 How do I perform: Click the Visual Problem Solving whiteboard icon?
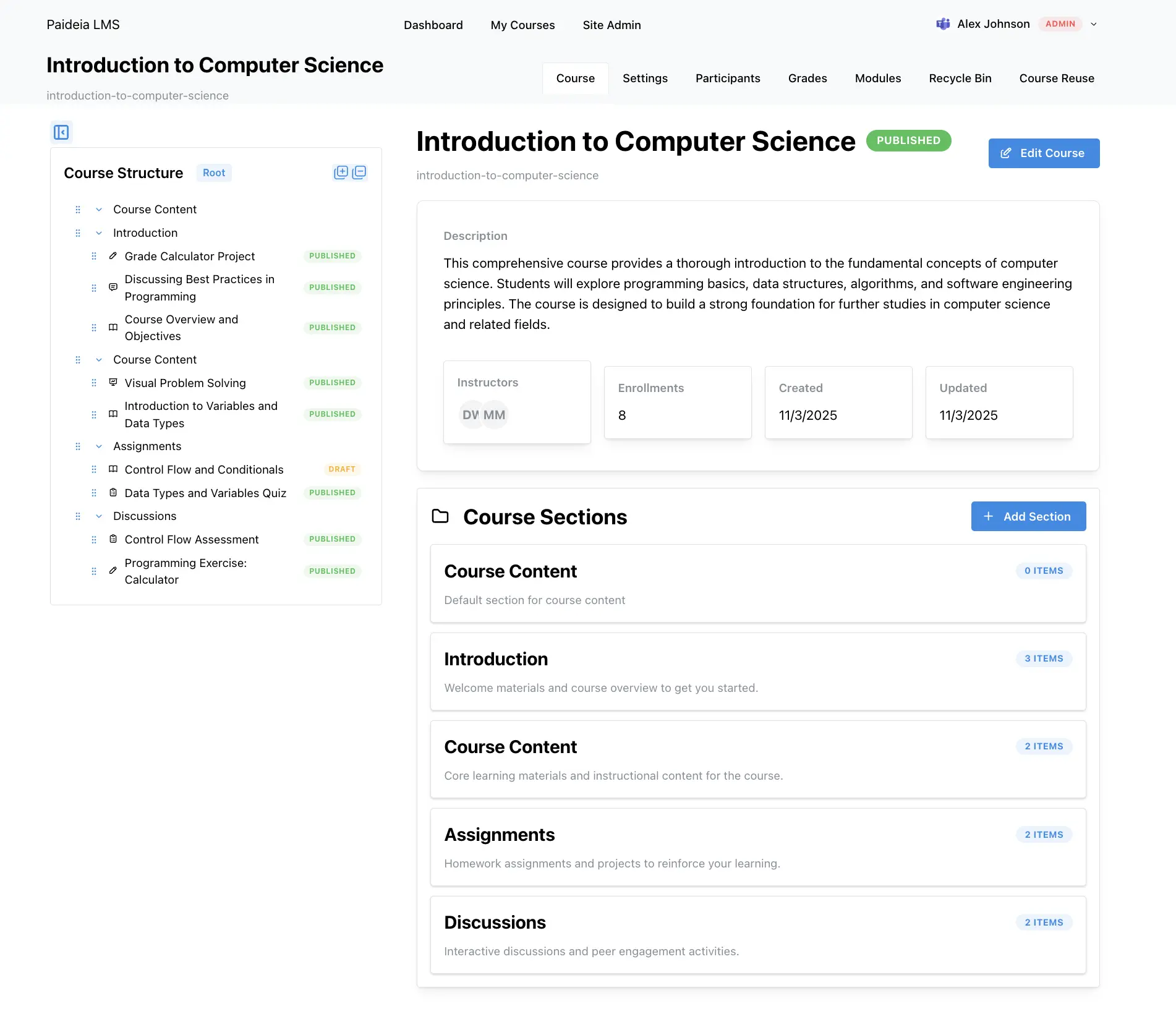click(113, 383)
